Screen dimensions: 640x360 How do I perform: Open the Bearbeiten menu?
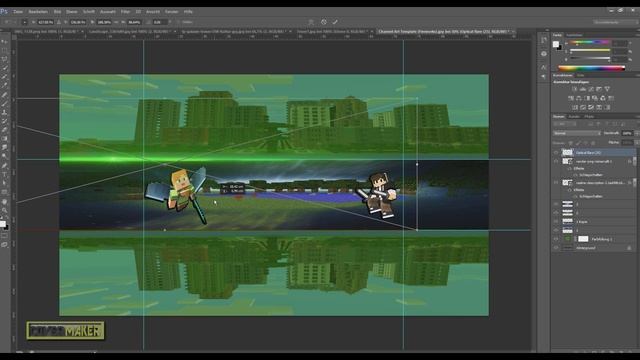tap(38, 11)
